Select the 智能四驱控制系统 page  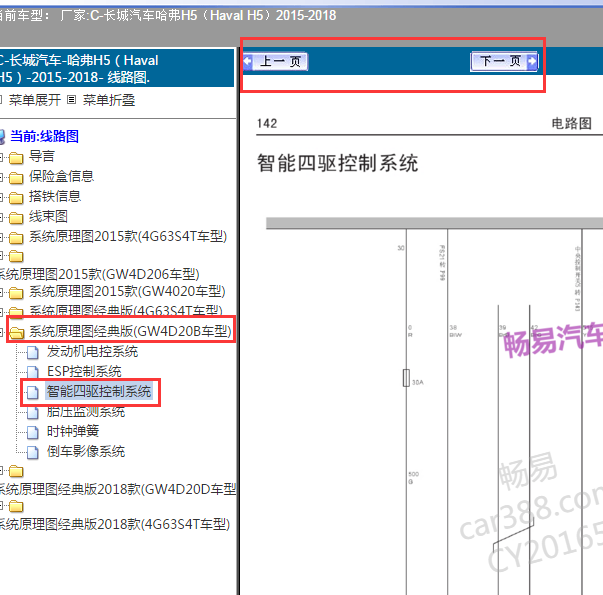pyautogui.click(x=99, y=391)
